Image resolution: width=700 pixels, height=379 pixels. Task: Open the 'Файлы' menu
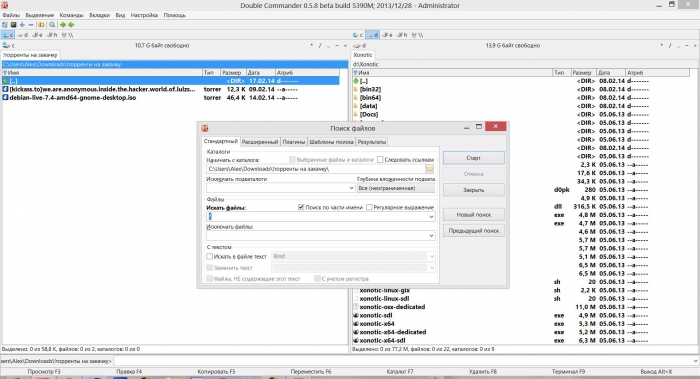tap(11, 15)
